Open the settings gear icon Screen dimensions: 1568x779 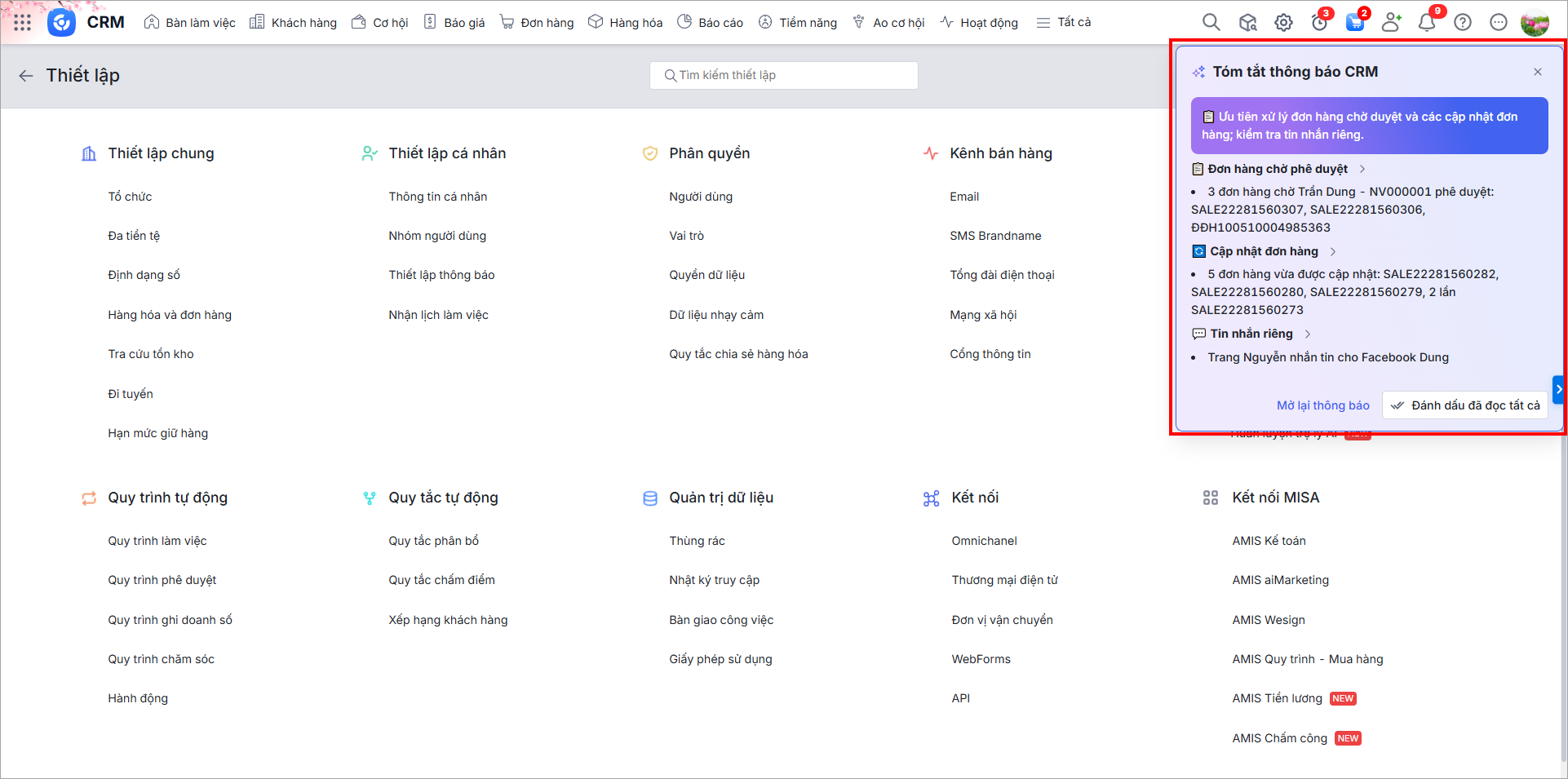pos(1283,23)
